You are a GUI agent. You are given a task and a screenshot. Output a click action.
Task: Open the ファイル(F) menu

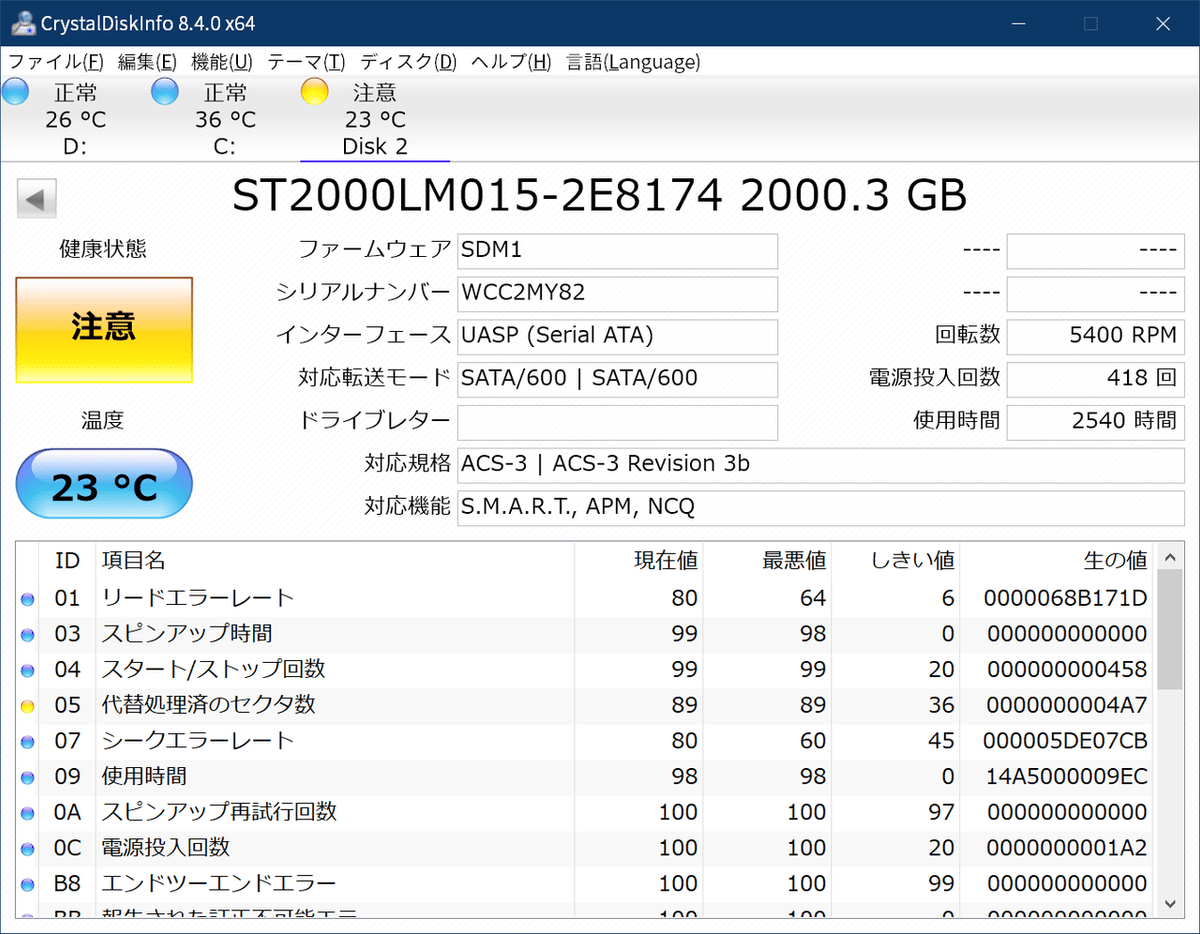click(x=56, y=62)
